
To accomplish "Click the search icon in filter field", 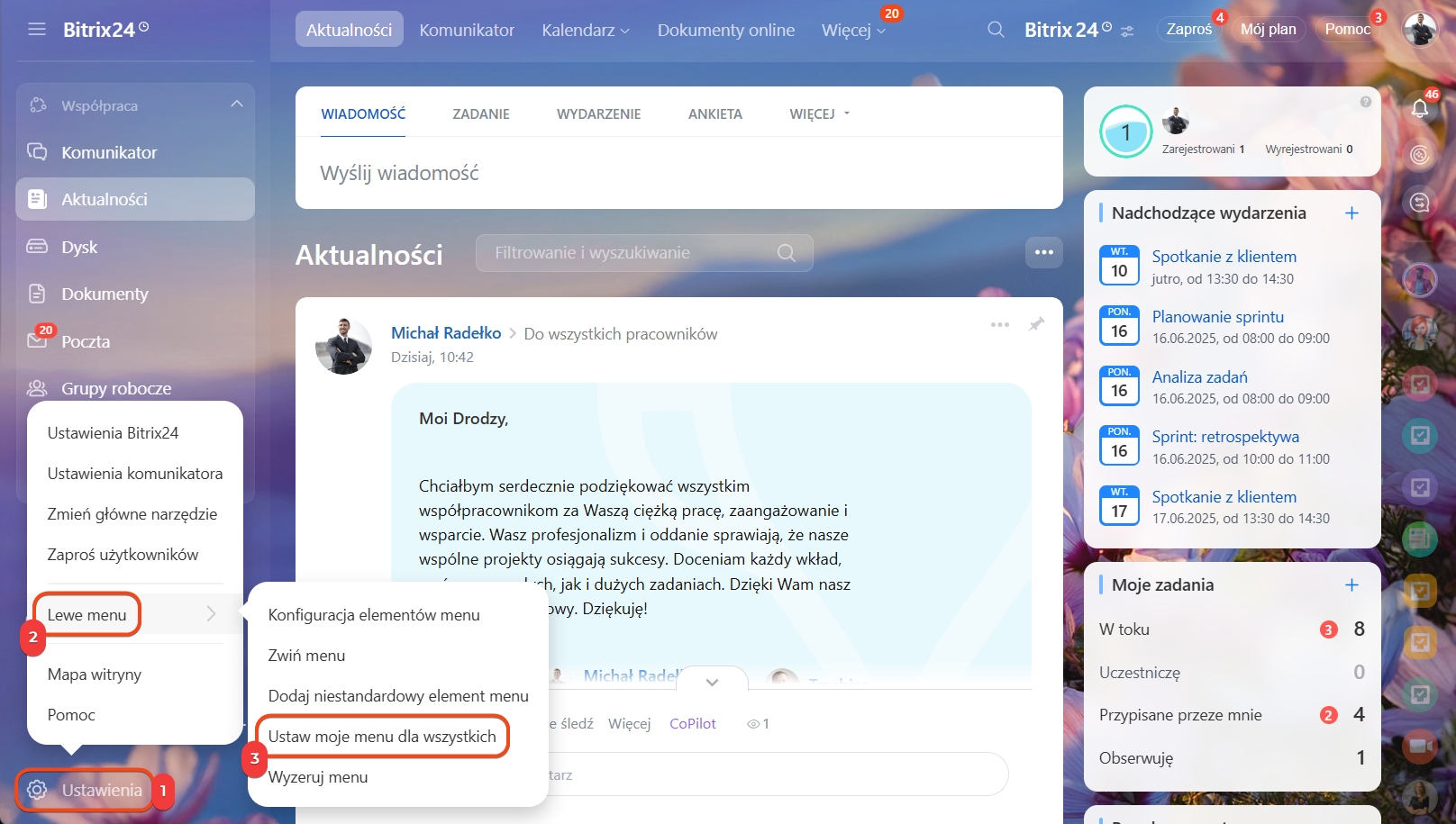I will click(787, 253).
